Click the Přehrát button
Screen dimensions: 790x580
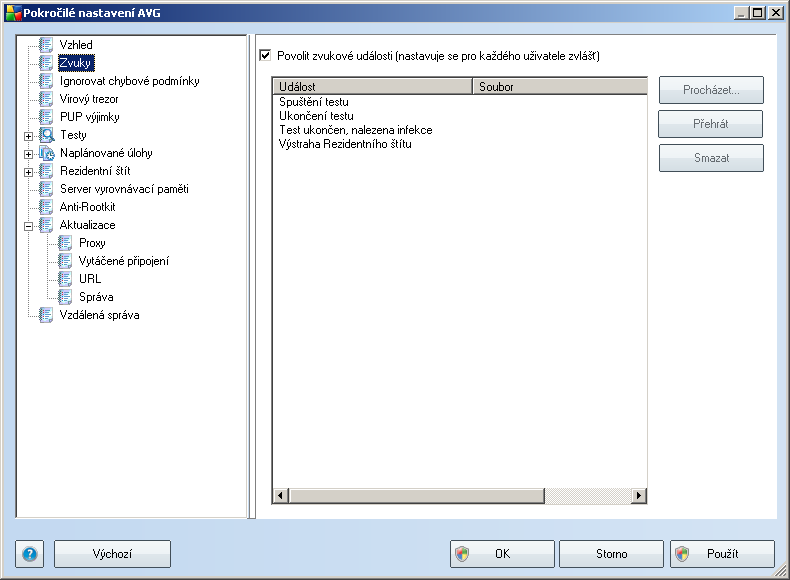(x=710, y=124)
